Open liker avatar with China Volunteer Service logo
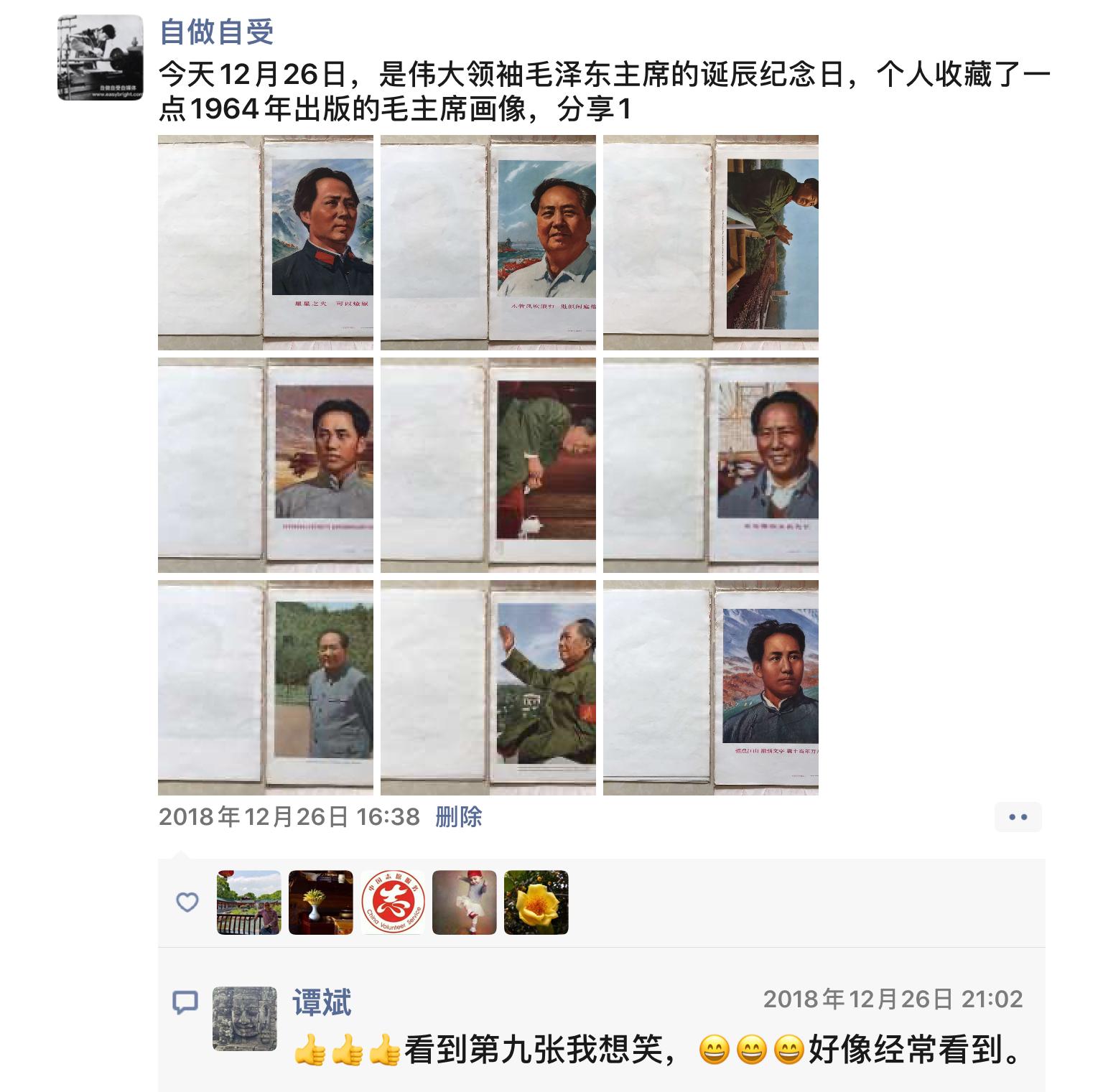The image size is (1103, 1092). coord(393,902)
